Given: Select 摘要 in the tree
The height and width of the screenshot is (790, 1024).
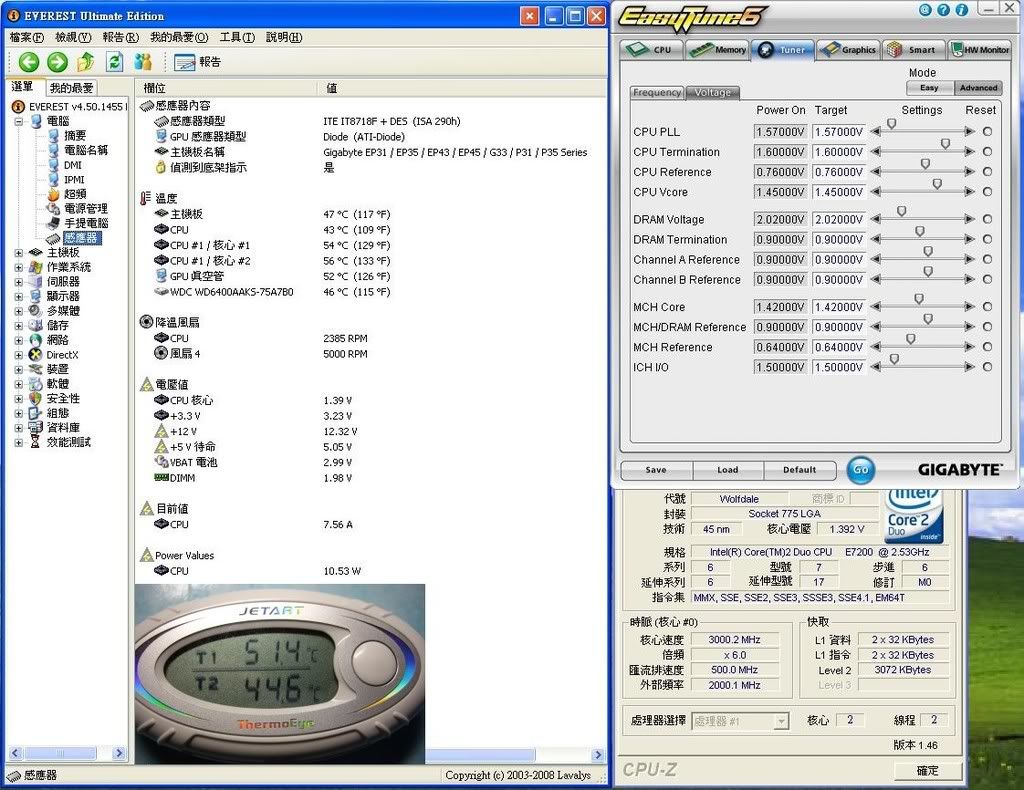Looking at the screenshot, I should point(74,136).
